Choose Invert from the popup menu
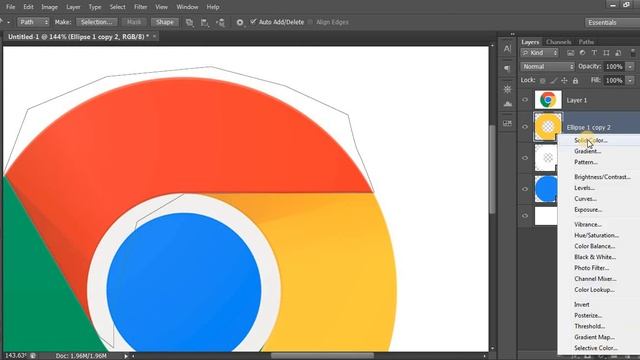Screen dimensions: 640x360 (x=582, y=304)
